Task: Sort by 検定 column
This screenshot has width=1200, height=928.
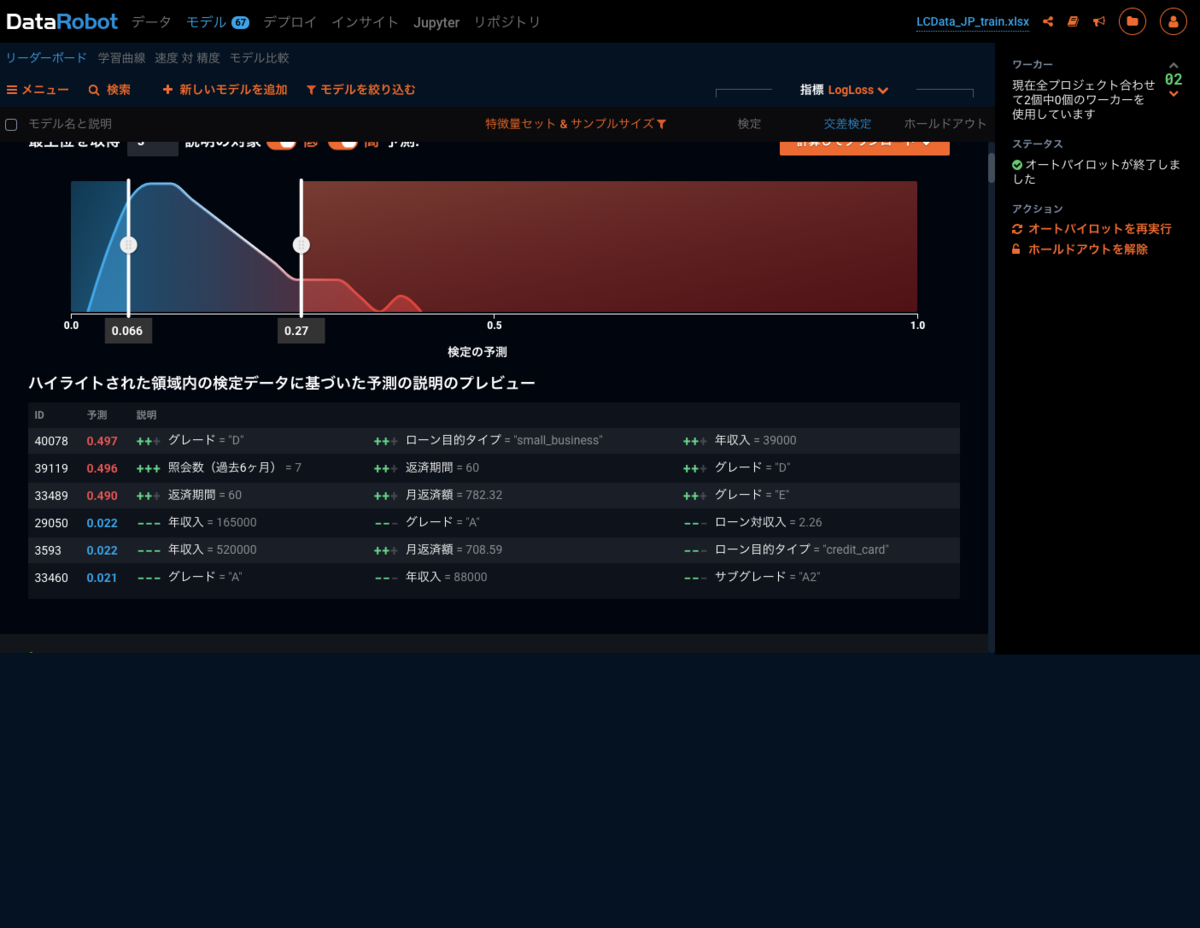Action: tap(749, 124)
